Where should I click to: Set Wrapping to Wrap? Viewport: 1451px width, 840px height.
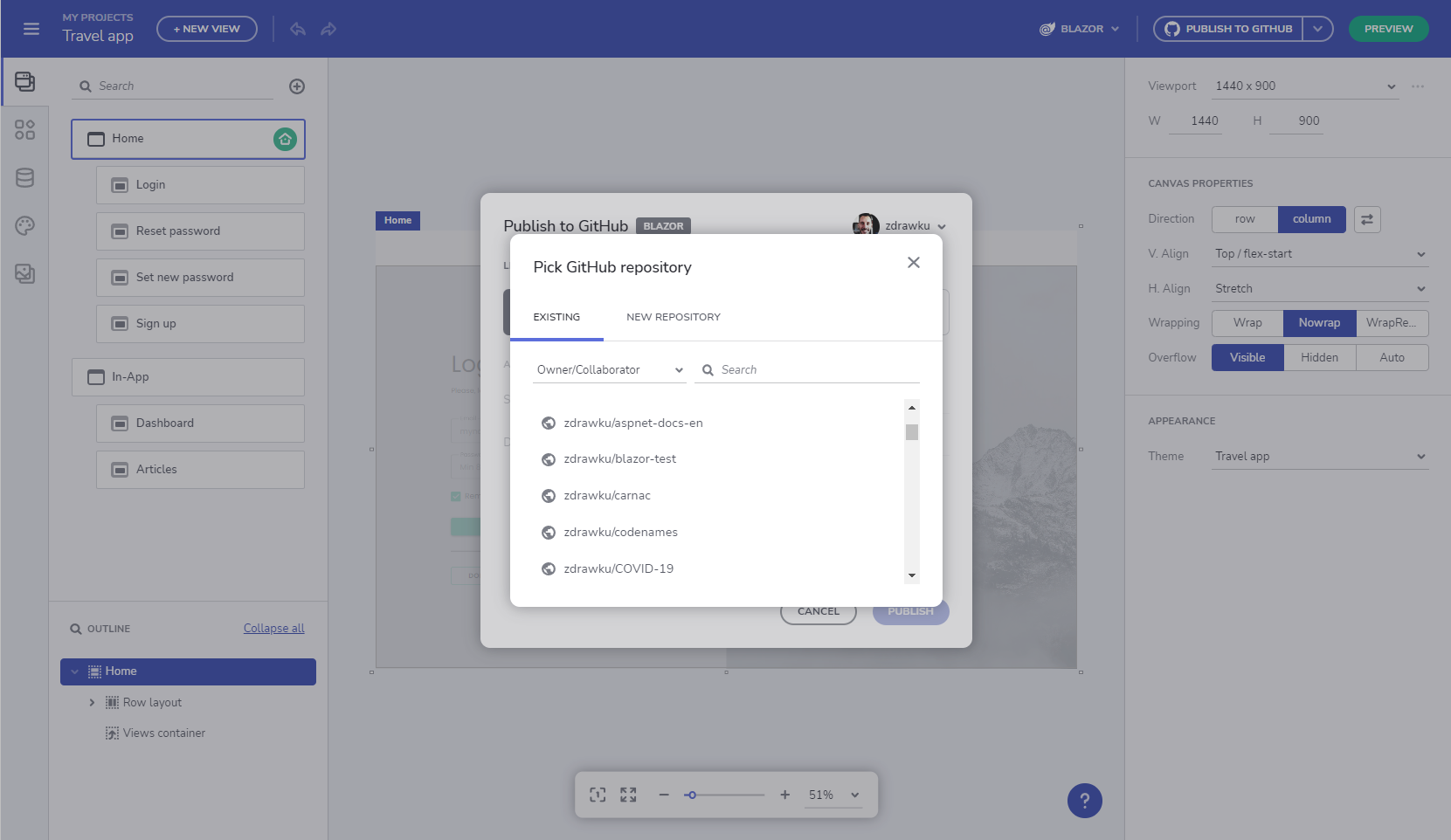(x=1247, y=323)
